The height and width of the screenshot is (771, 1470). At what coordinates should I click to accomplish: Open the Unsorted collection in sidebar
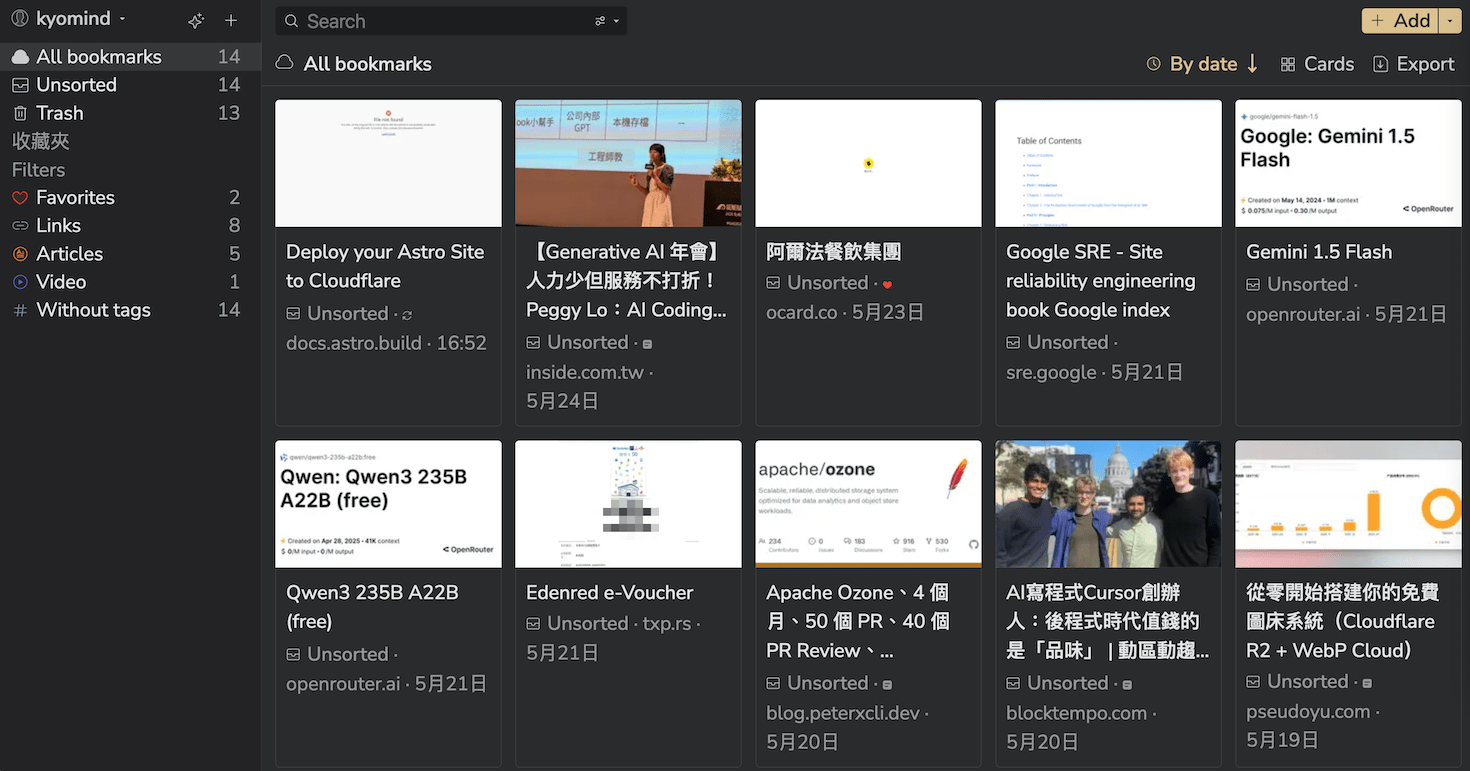coord(130,85)
